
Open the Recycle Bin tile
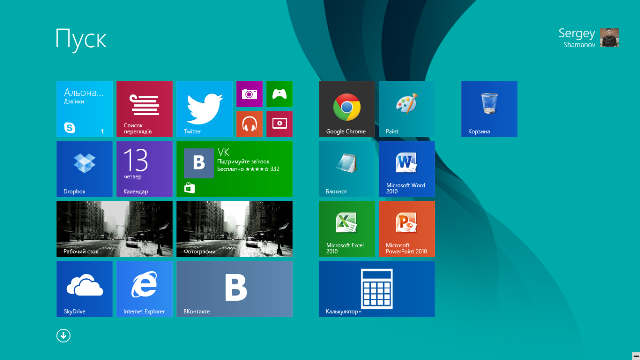pos(489,109)
